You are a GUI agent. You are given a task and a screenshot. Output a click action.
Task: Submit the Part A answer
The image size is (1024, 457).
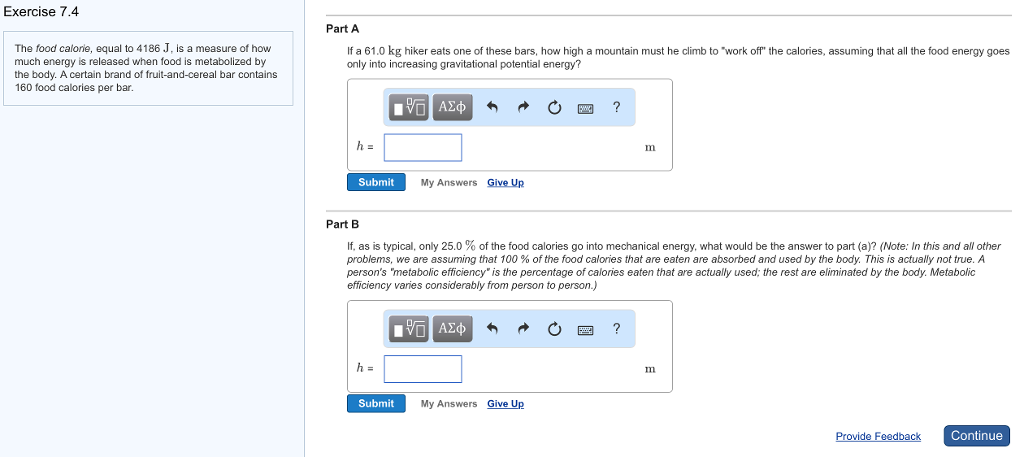coord(376,182)
